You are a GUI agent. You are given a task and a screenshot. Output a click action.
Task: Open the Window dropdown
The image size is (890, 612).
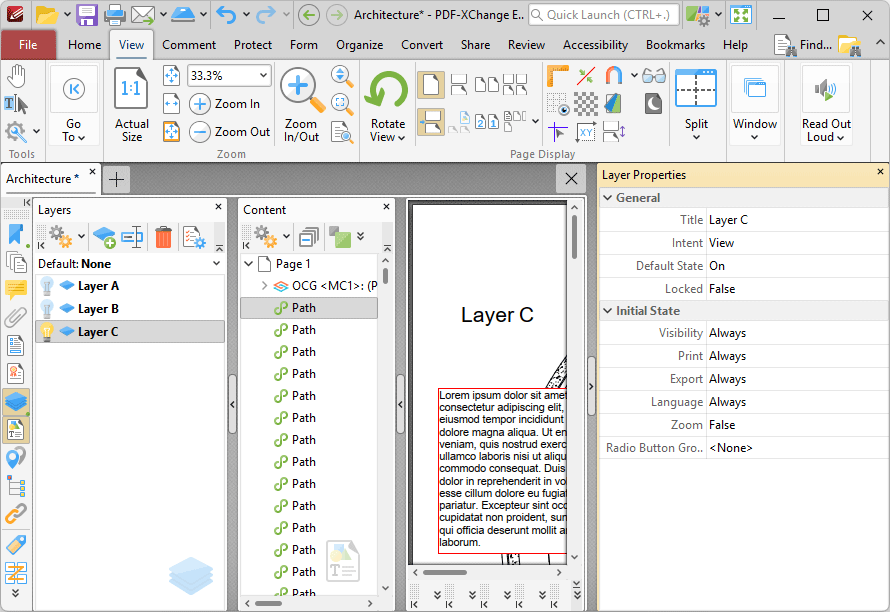click(754, 129)
